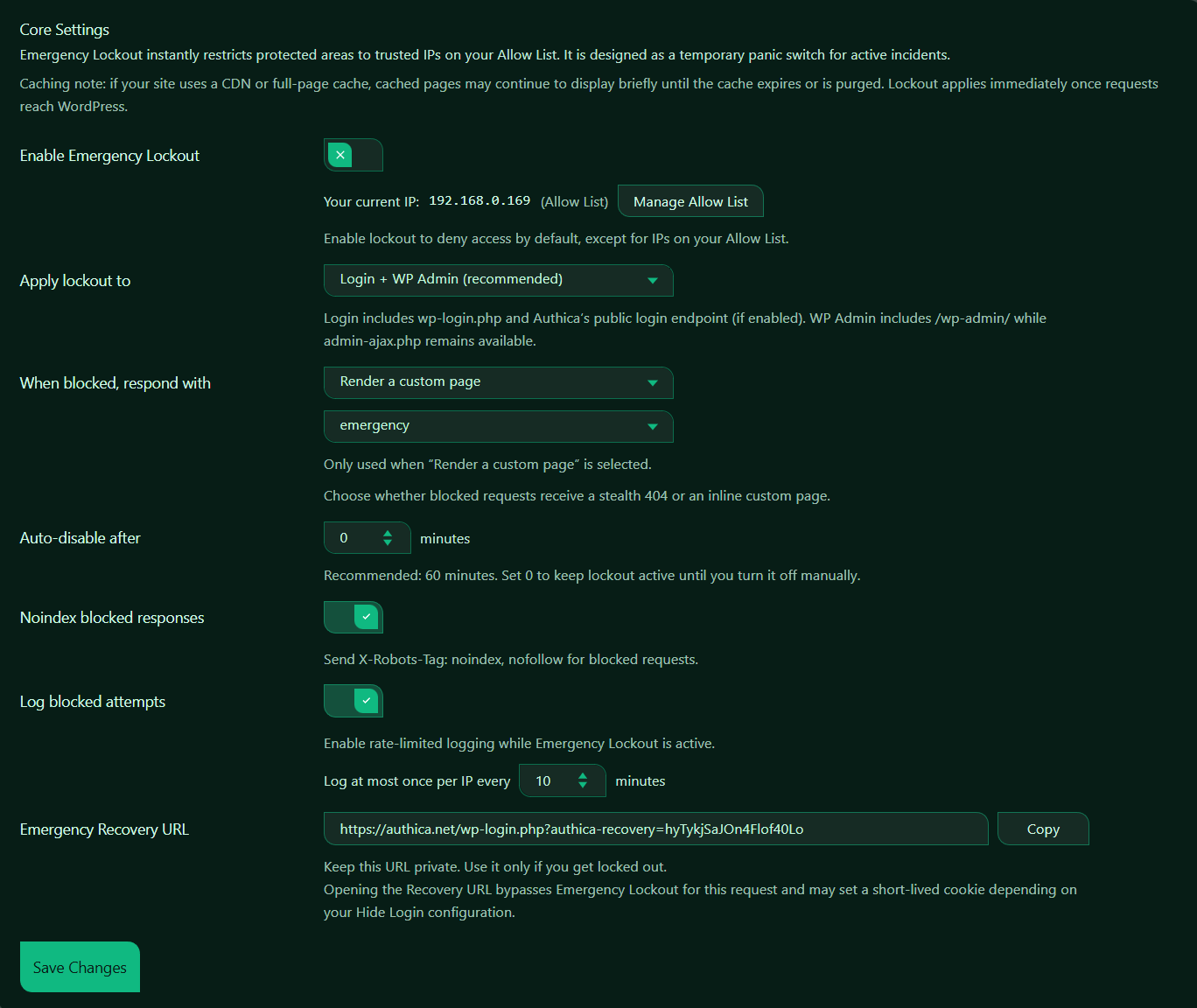The width and height of the screenshot is (1197, 1008).
Task: Increase the log interval using up arrow
Action: 583,776
